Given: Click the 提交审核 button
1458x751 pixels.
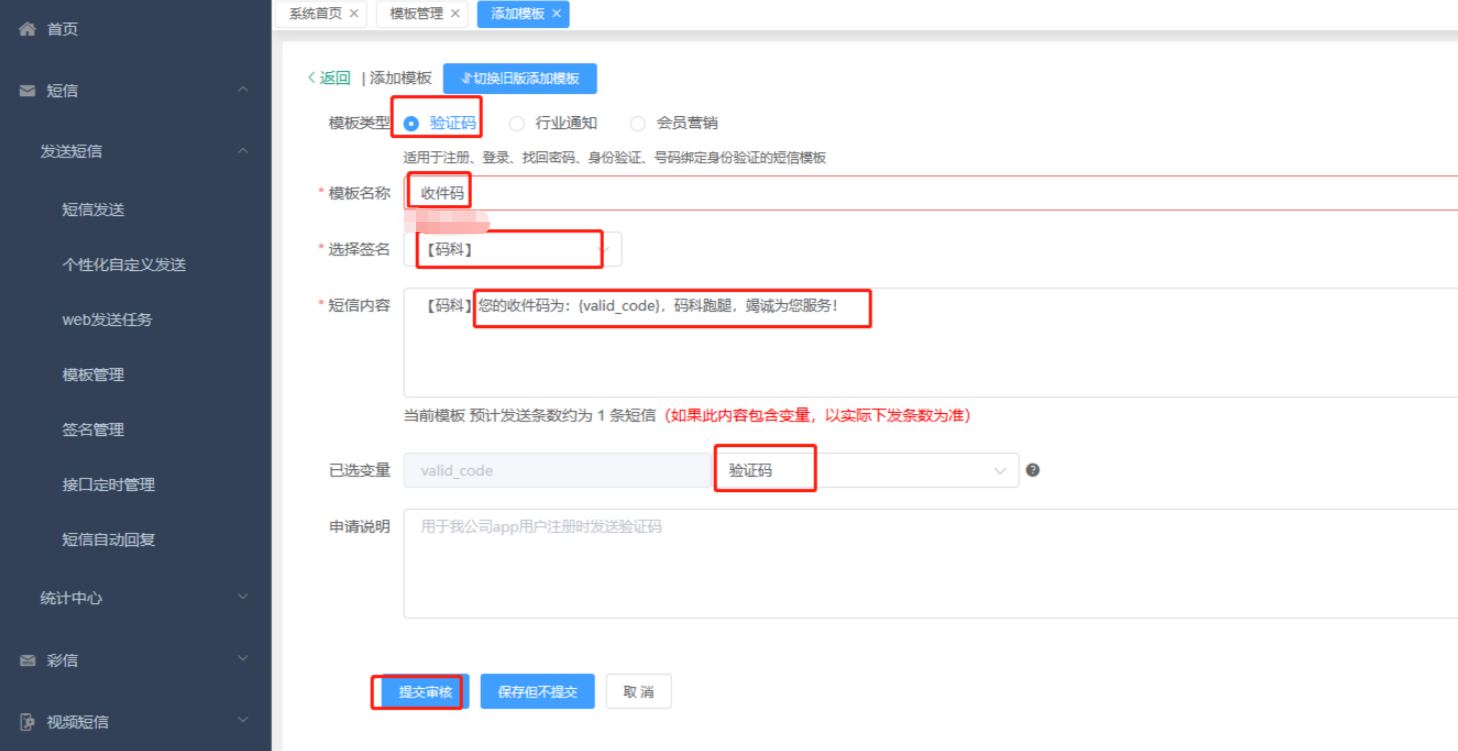Looking at the screenshot, I should (425, 691).
